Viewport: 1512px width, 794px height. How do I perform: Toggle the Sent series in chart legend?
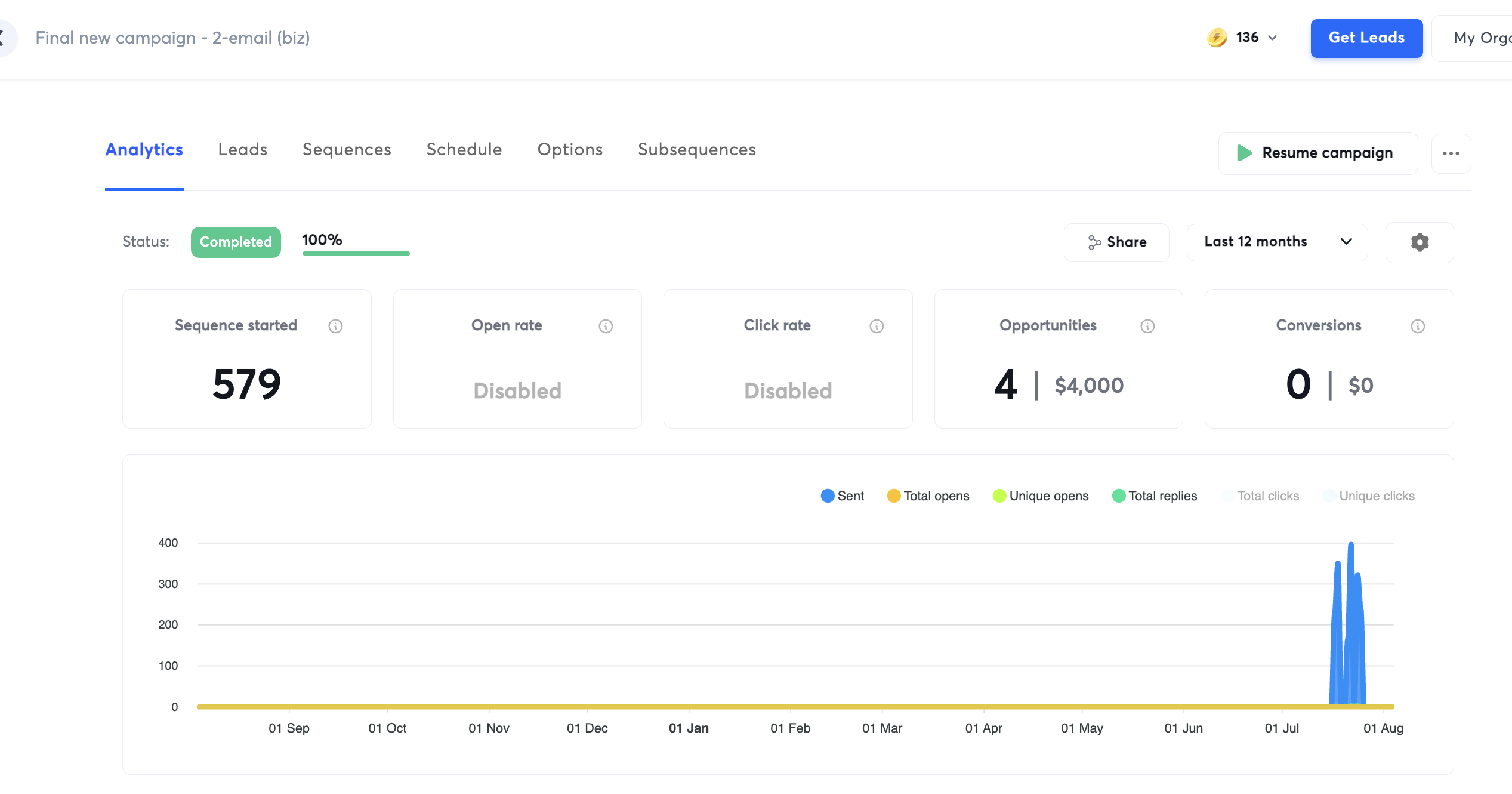[x=842, y=496]
